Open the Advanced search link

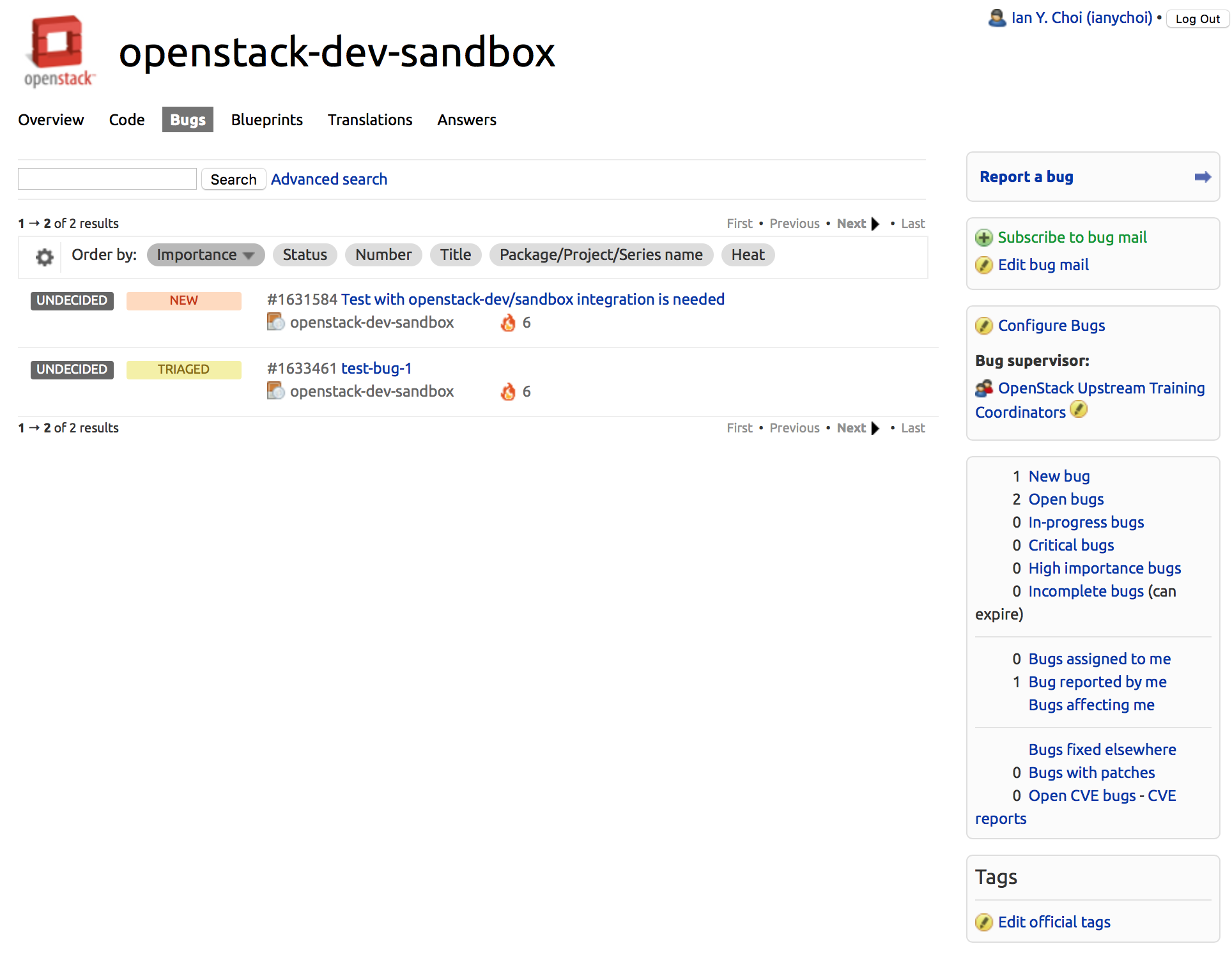tap(328, 179)
